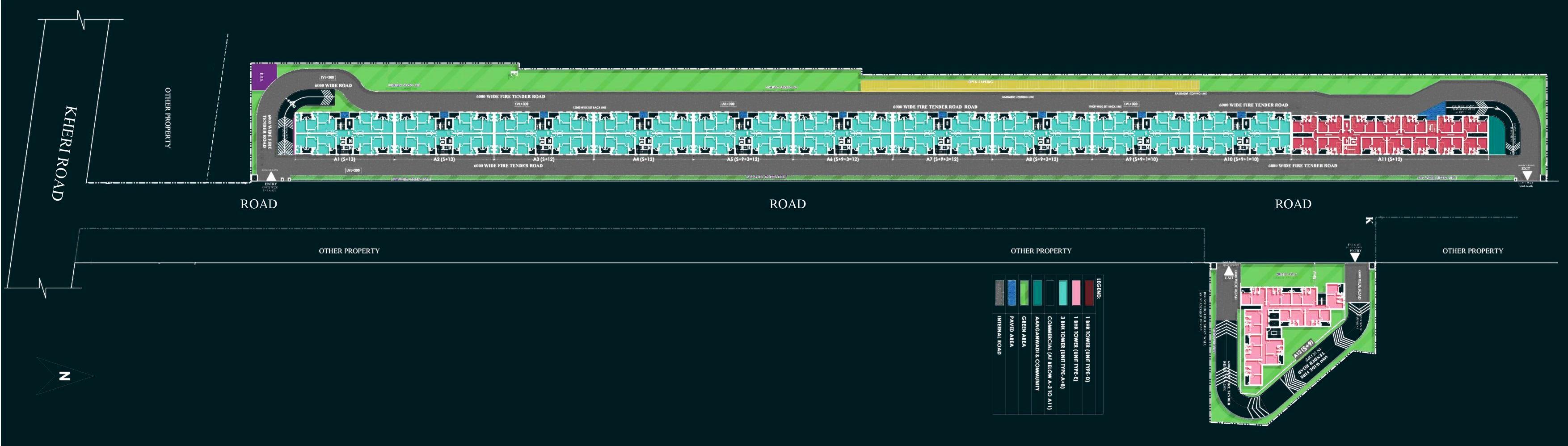This screenshot has height=446, width=1568.
Task: Select the A1 (S+13) tower label
Action: click(344, 160)
